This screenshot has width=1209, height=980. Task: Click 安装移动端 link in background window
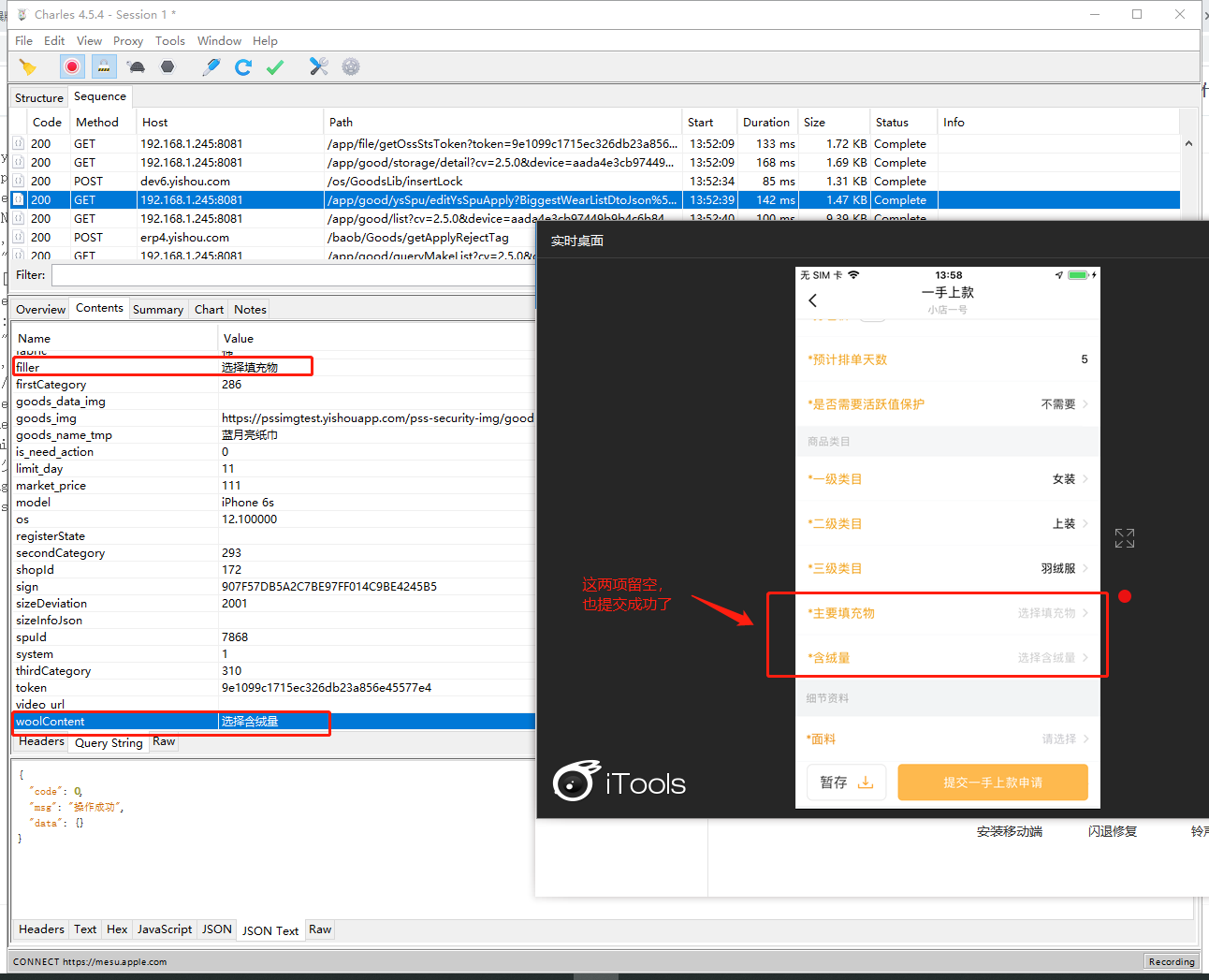pos(1010,831)
